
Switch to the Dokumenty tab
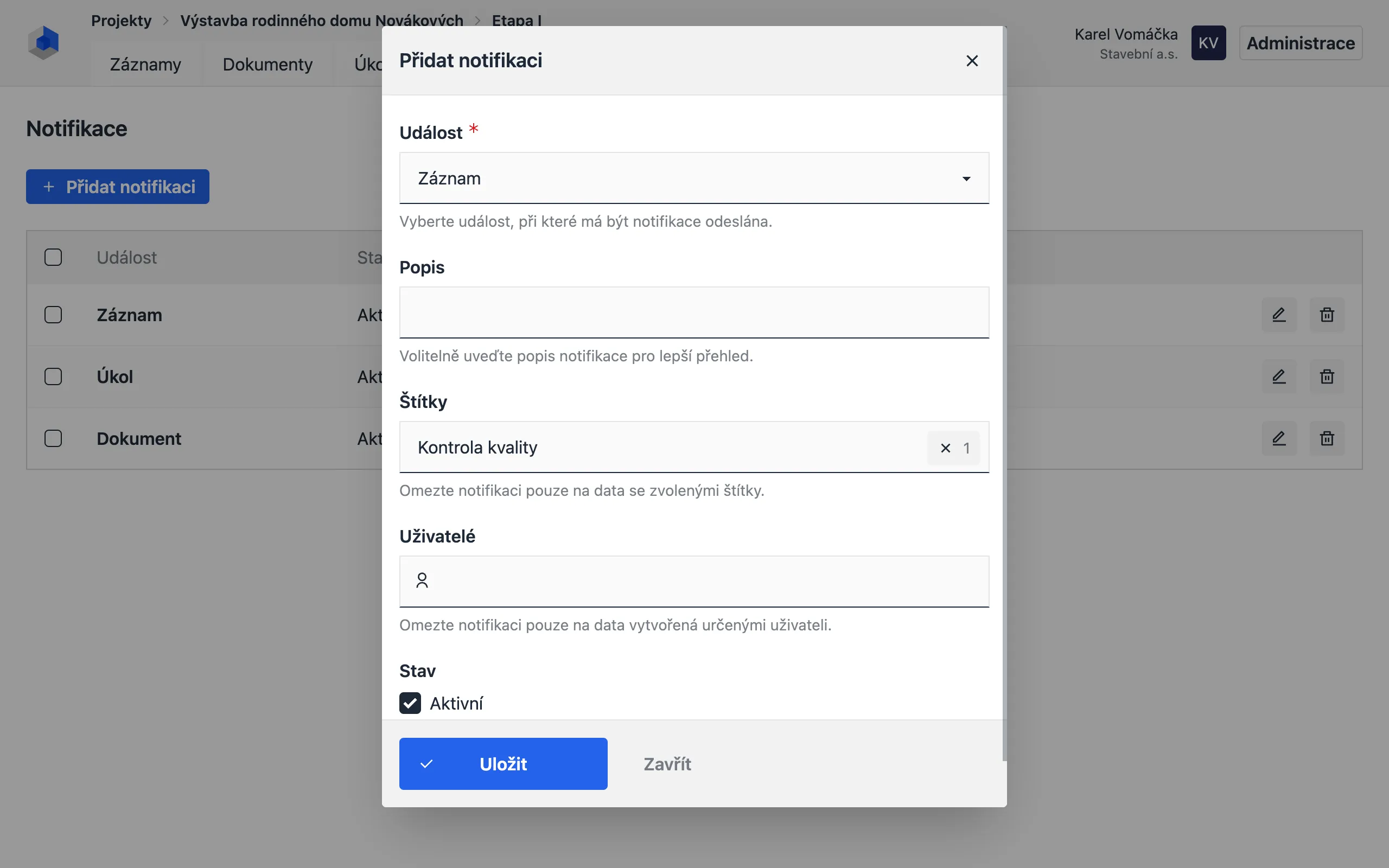click(x=267, y=65)
